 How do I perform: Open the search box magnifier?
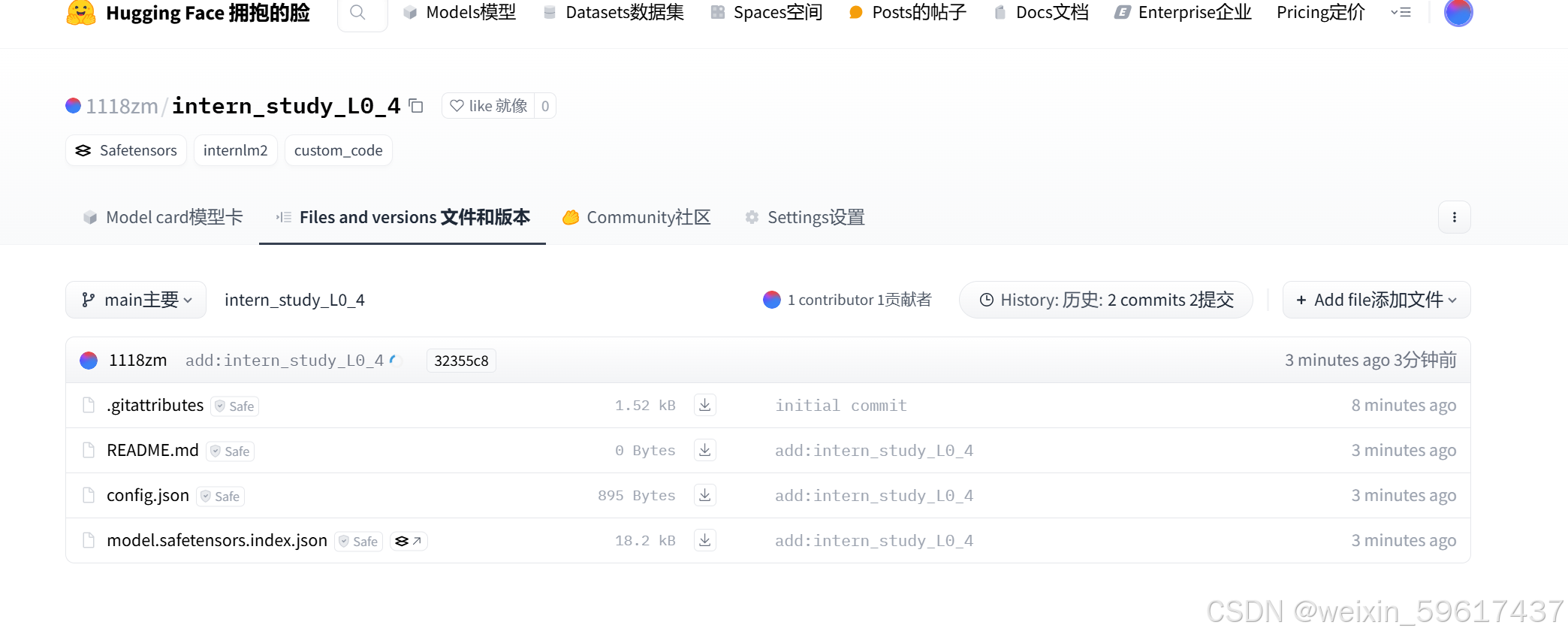358,13
